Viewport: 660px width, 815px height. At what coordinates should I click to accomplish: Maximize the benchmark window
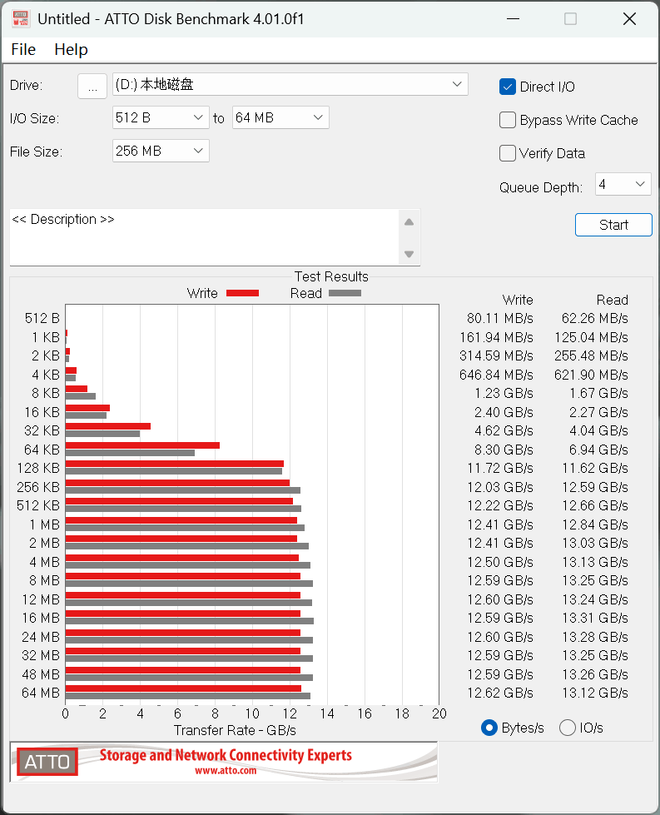tap(570, 19)
